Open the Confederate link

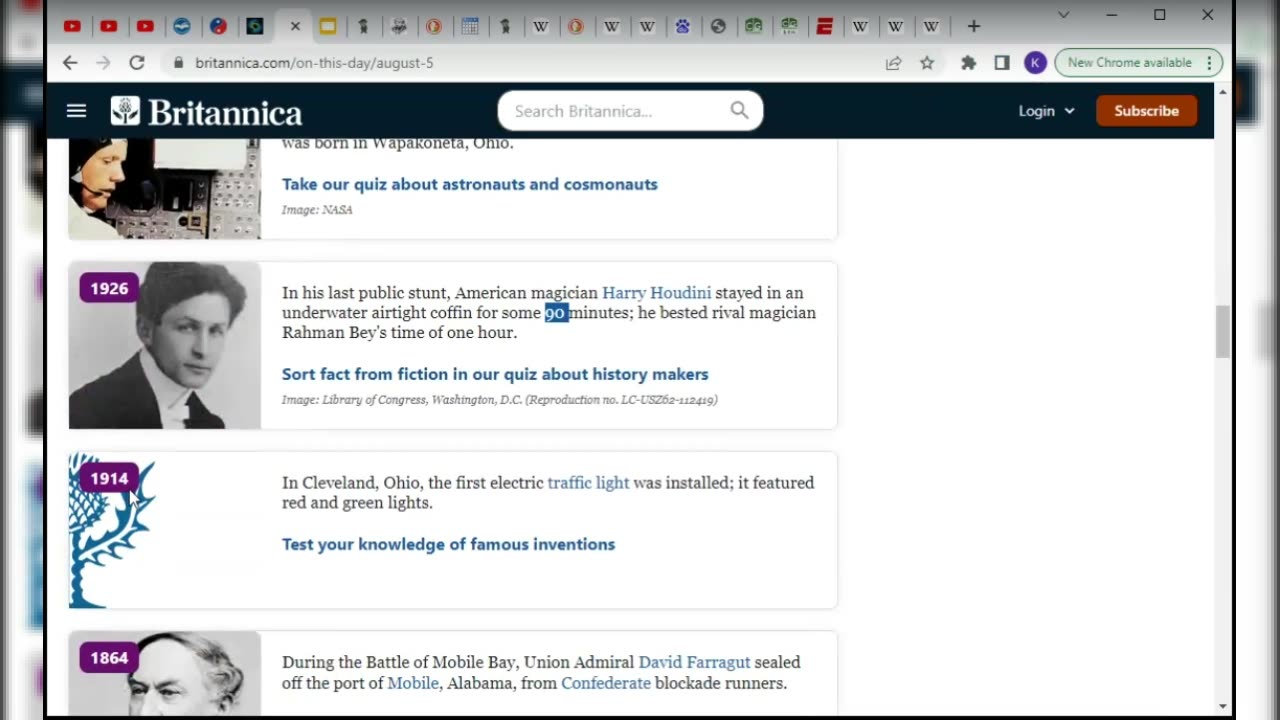click(606, 683)
